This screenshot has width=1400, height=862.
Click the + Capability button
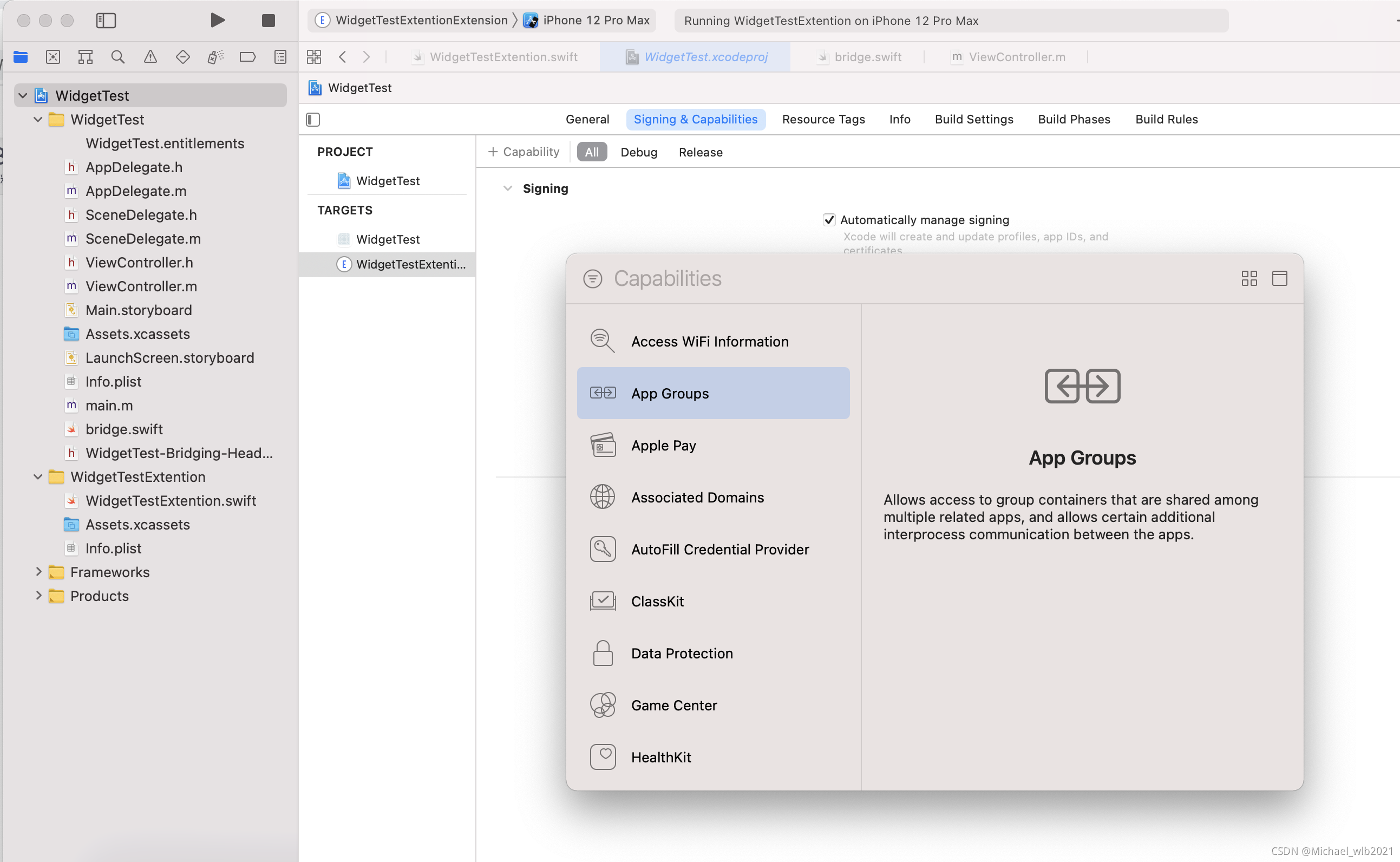[x=524, y=152]
